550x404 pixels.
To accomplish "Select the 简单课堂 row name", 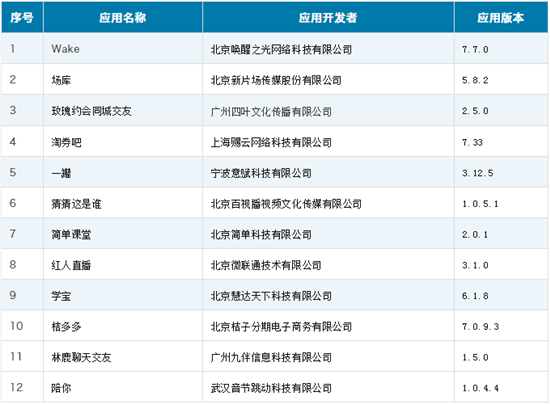I will [71, 234].
